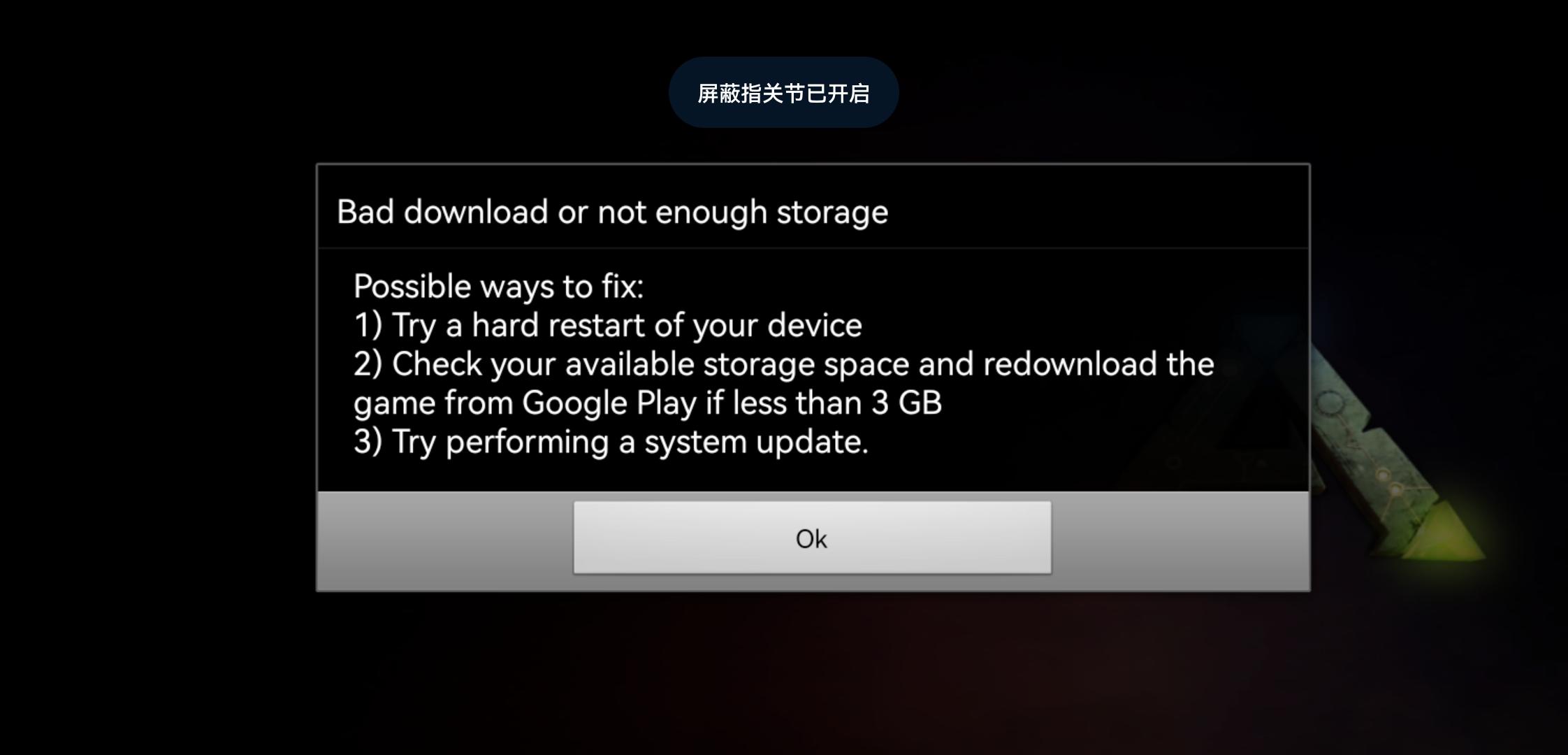1568x755 pixels.
Task: Click the '2)' step number
Action: click(368, 364)
